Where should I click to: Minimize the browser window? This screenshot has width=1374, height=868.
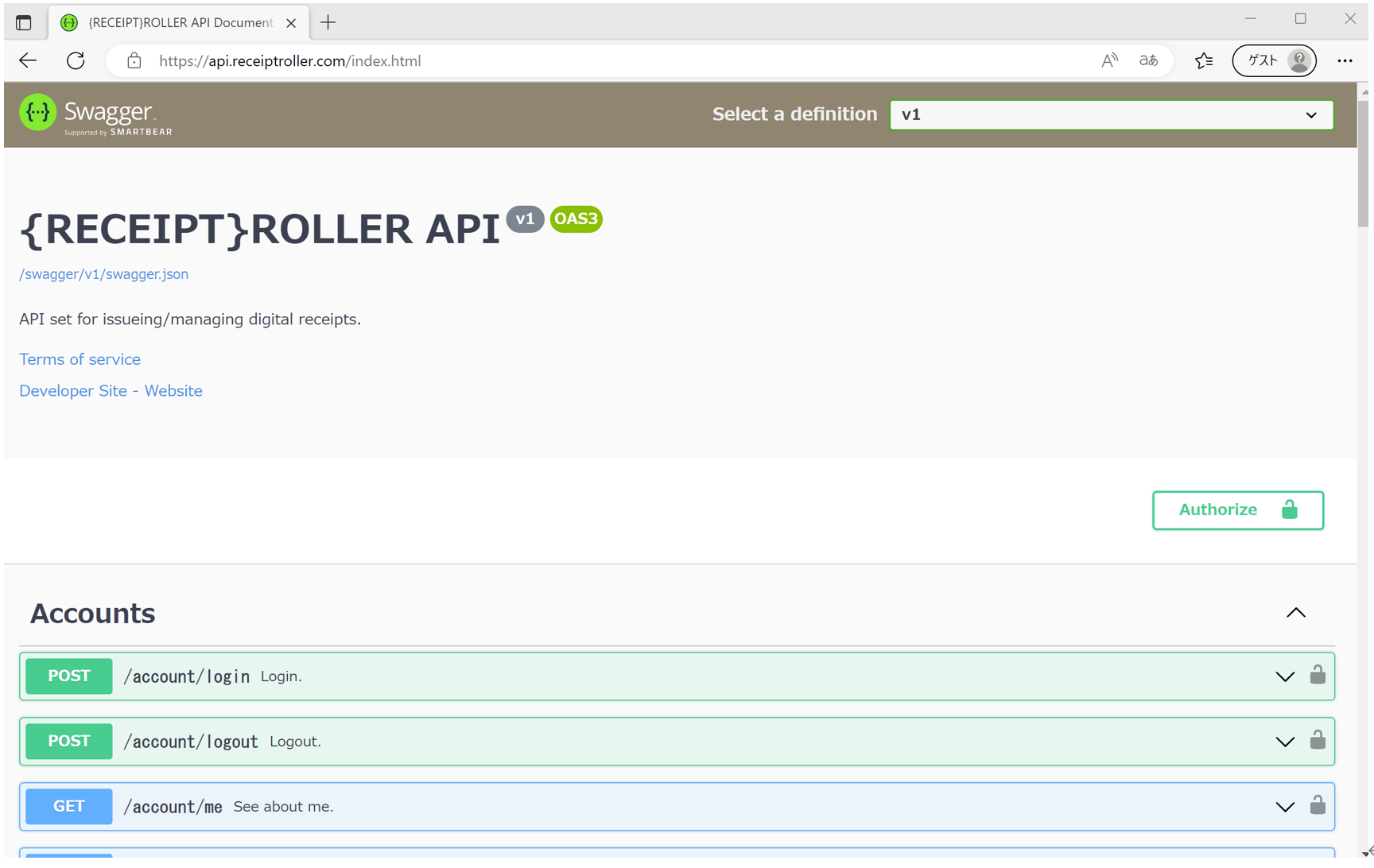tap(1251, 18)
